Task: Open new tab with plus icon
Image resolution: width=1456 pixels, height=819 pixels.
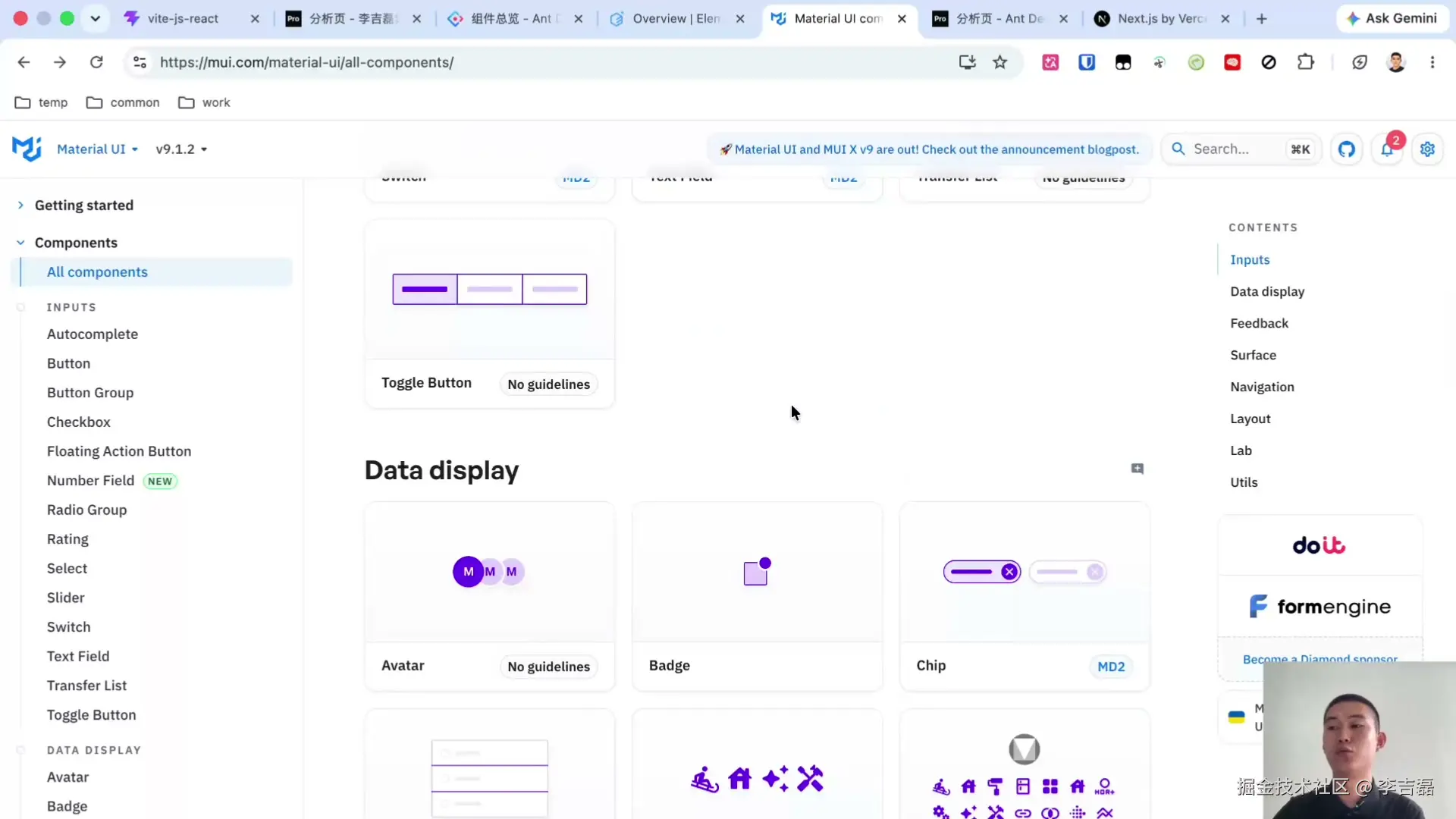Action: pyautogui.click(x=1262, y=19)
